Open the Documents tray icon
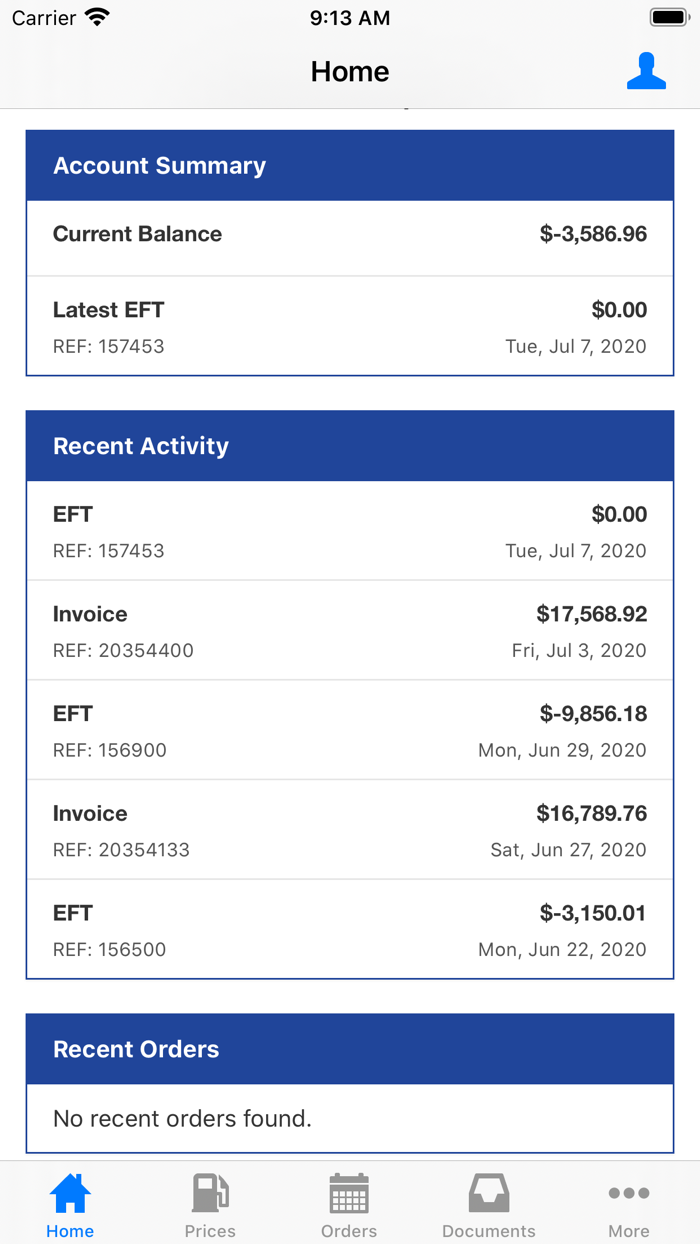The image size is (700, 1244). pyautogui.click(x=489, y=1194)
